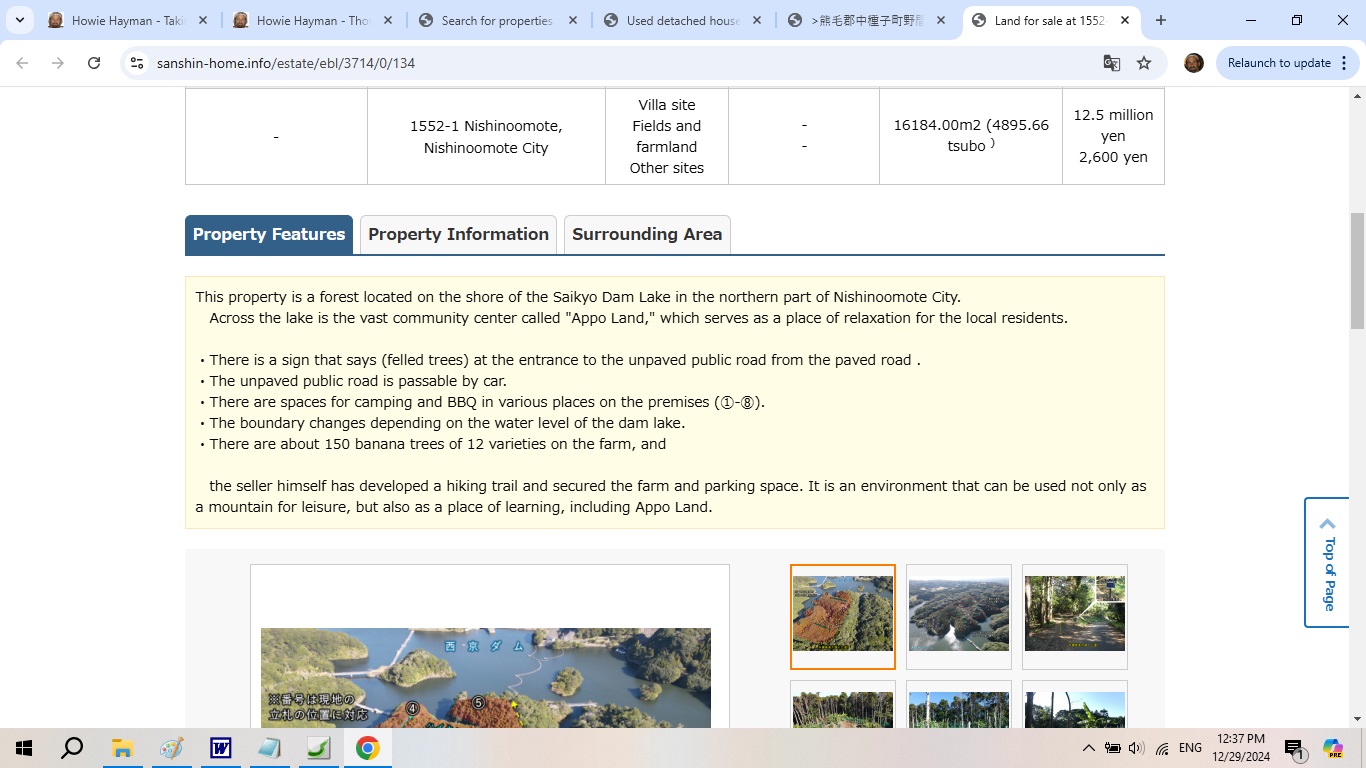Open a new browser tab

[x=1161, y=20]
